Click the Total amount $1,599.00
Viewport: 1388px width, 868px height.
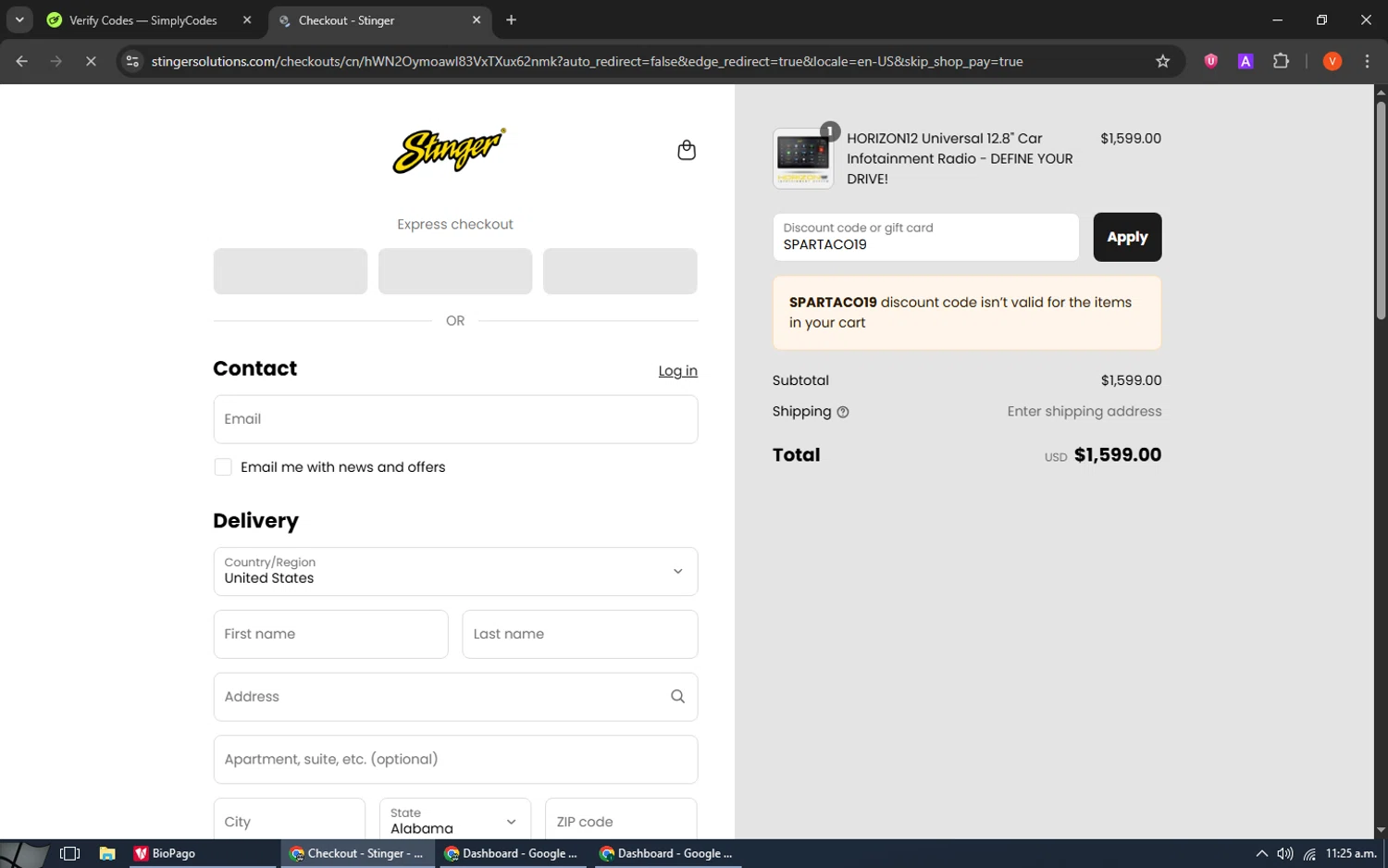tap(1117, 454)
